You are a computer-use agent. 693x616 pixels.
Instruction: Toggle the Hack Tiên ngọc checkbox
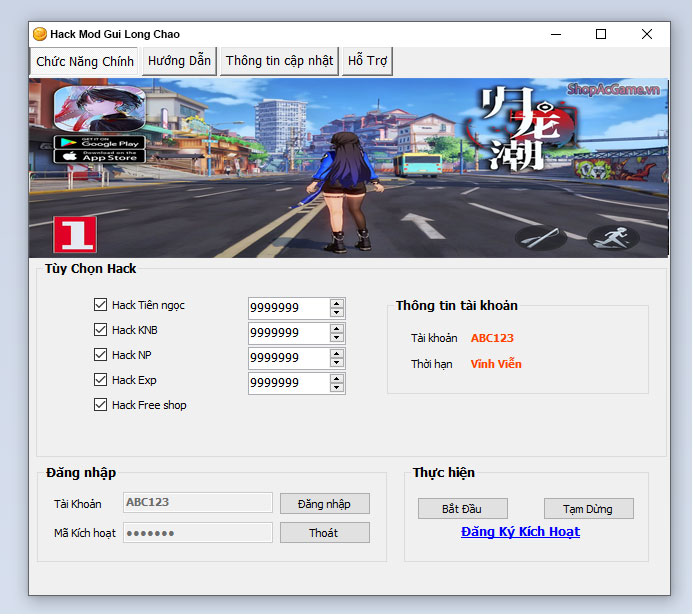coord(100,304)
